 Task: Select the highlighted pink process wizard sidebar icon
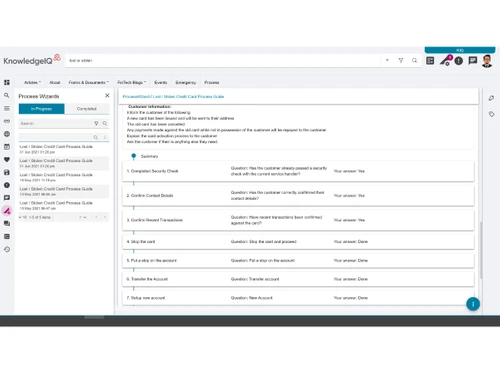(7, 211)
